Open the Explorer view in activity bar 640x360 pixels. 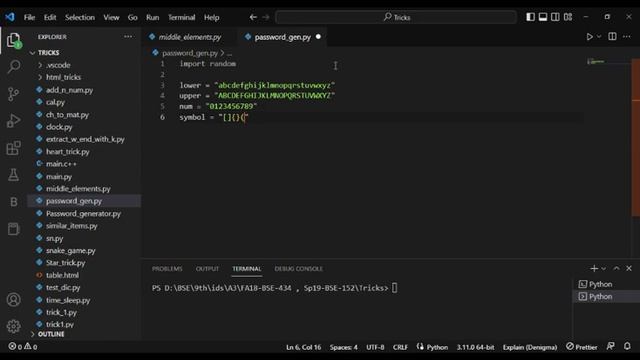coord(13,40)
